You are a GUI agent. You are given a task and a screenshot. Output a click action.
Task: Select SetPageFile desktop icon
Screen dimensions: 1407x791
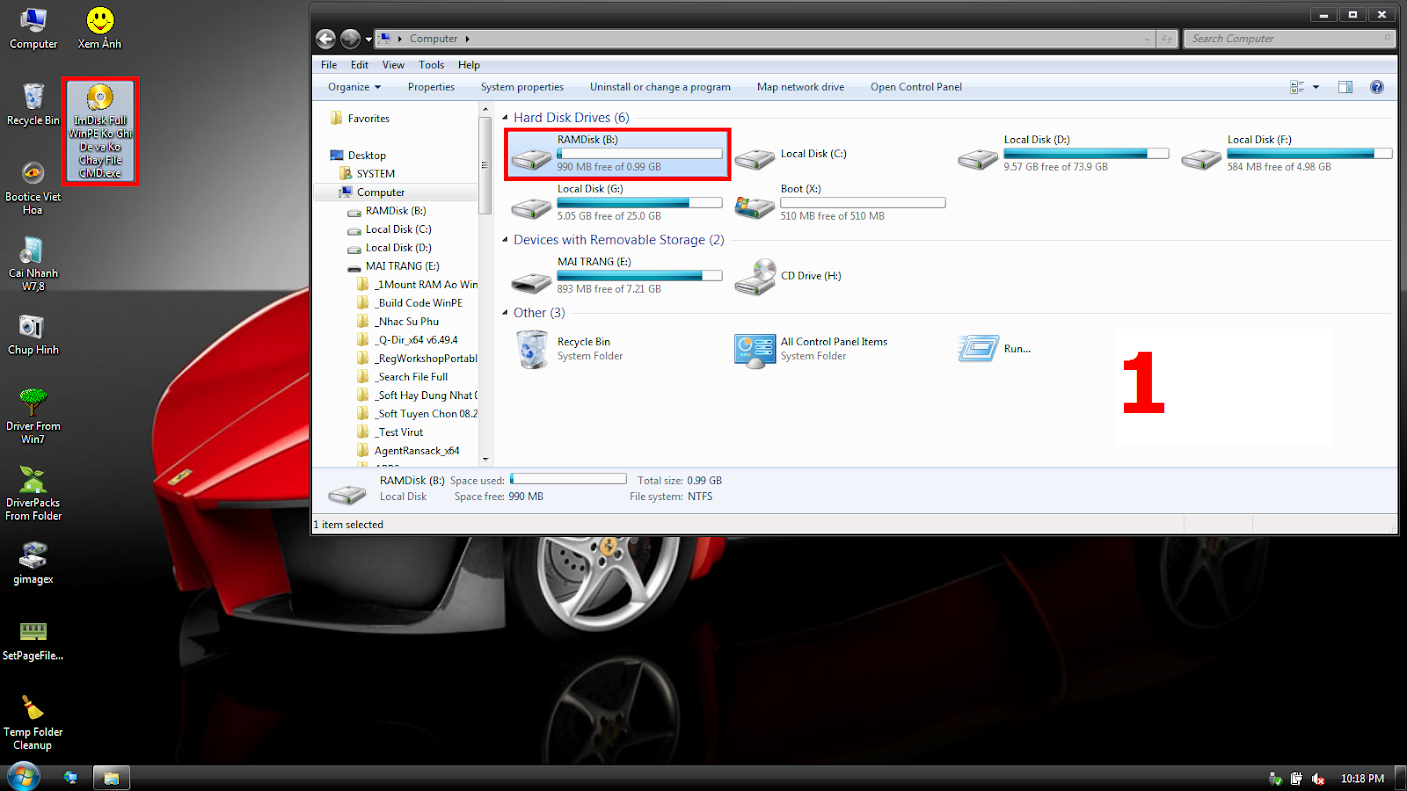pos(33,641)
